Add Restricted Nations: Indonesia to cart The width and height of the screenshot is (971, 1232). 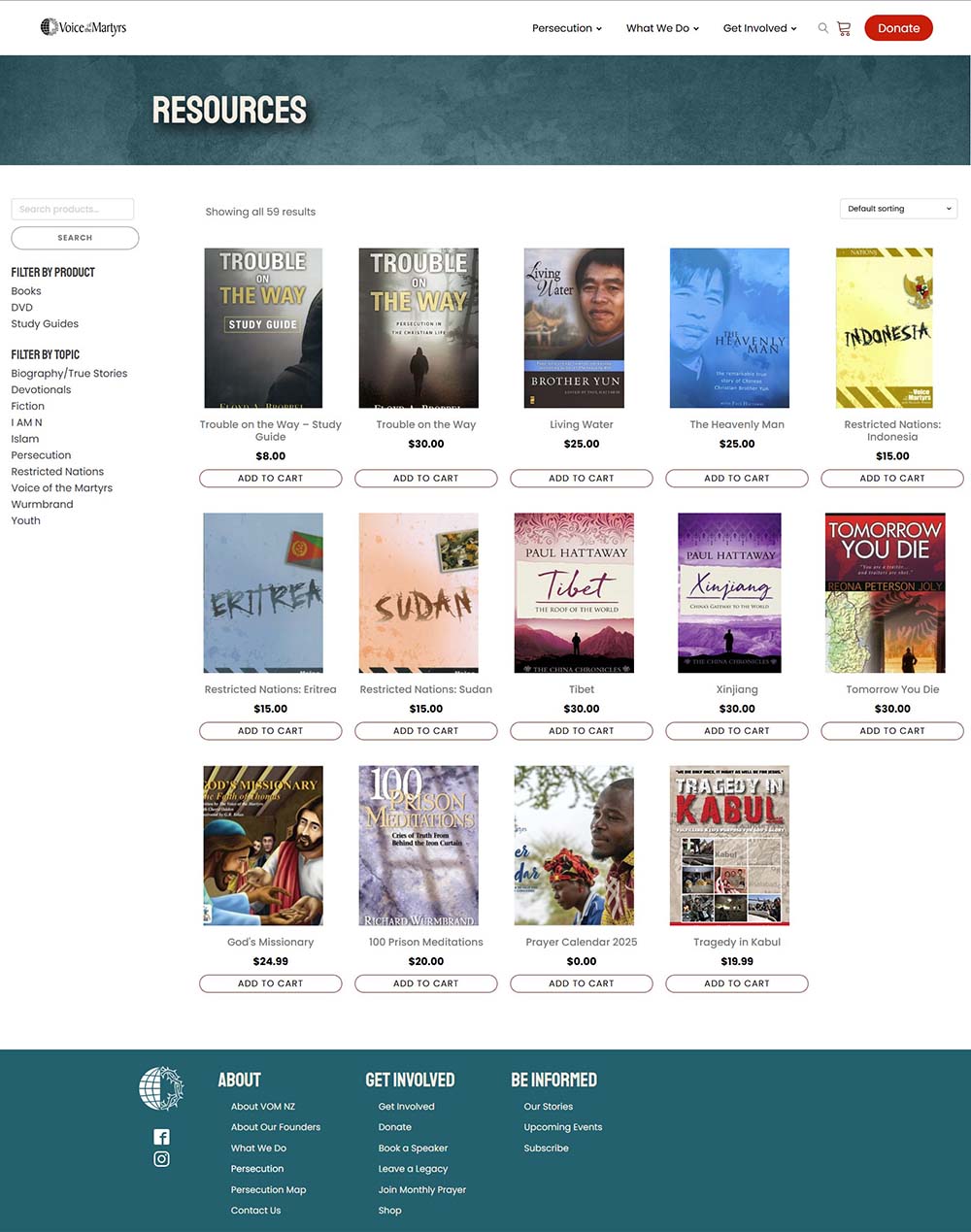coord(892,479)
